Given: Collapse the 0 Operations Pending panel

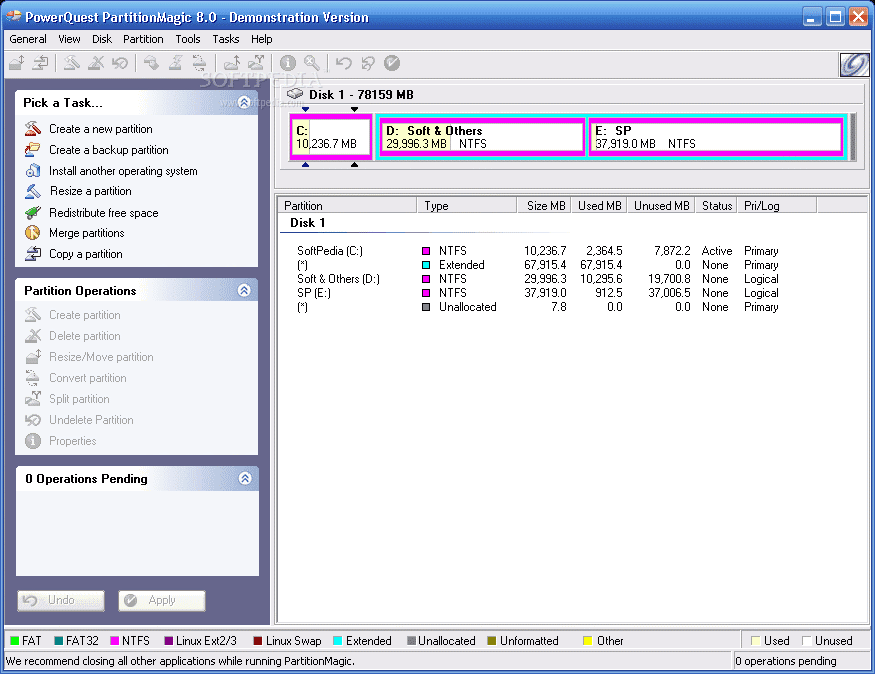Looking at the screenshot, I should 243,479.
